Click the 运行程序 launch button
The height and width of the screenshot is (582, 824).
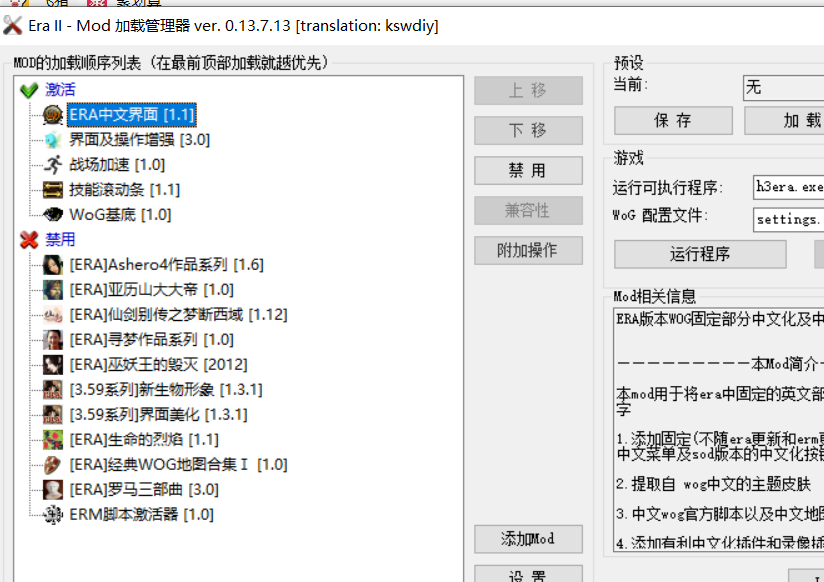699,254
